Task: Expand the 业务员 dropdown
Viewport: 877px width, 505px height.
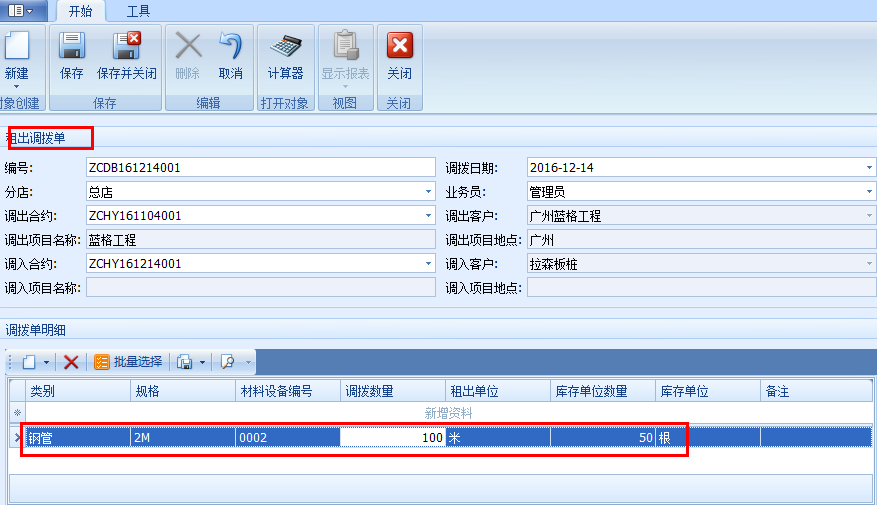Action: pos(869,191)
